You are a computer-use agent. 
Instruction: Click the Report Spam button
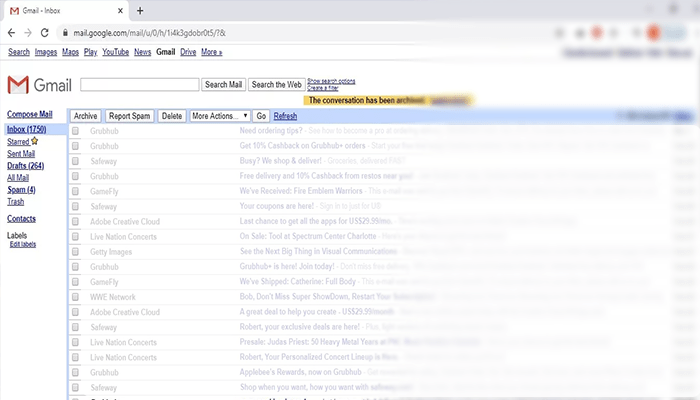pyautogui.click(x=129, y=116)
